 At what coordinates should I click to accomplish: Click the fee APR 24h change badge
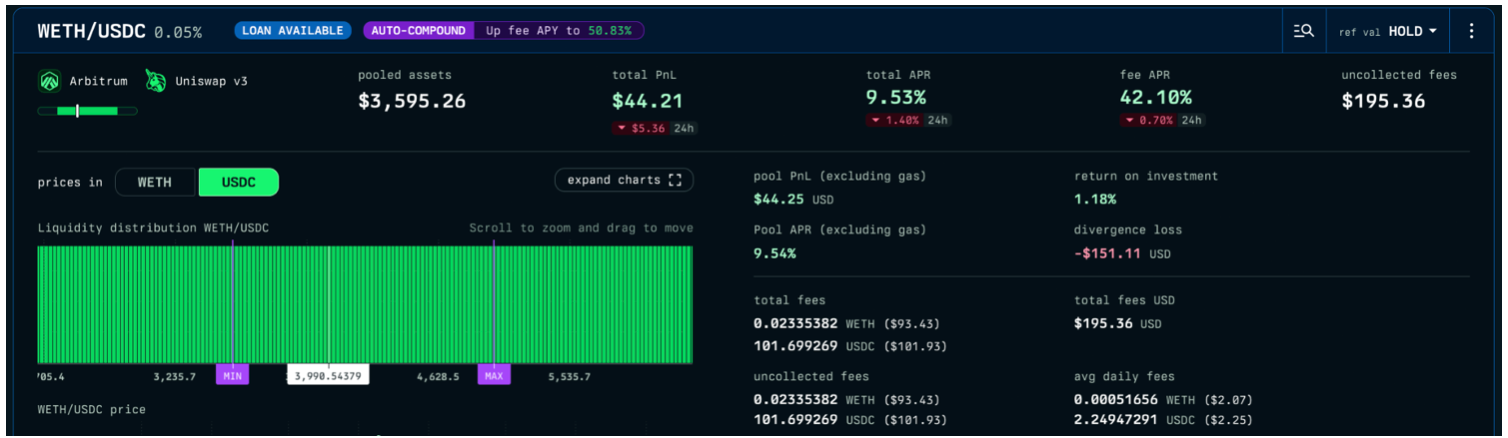tap(1164, 120)
